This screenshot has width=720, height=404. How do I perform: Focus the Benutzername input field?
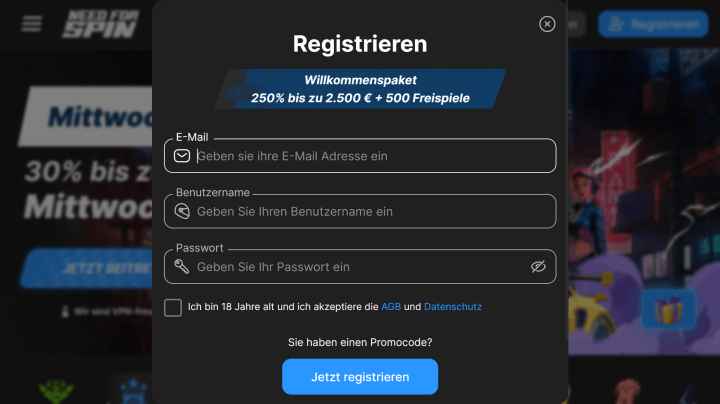click(x=370, y=212)
